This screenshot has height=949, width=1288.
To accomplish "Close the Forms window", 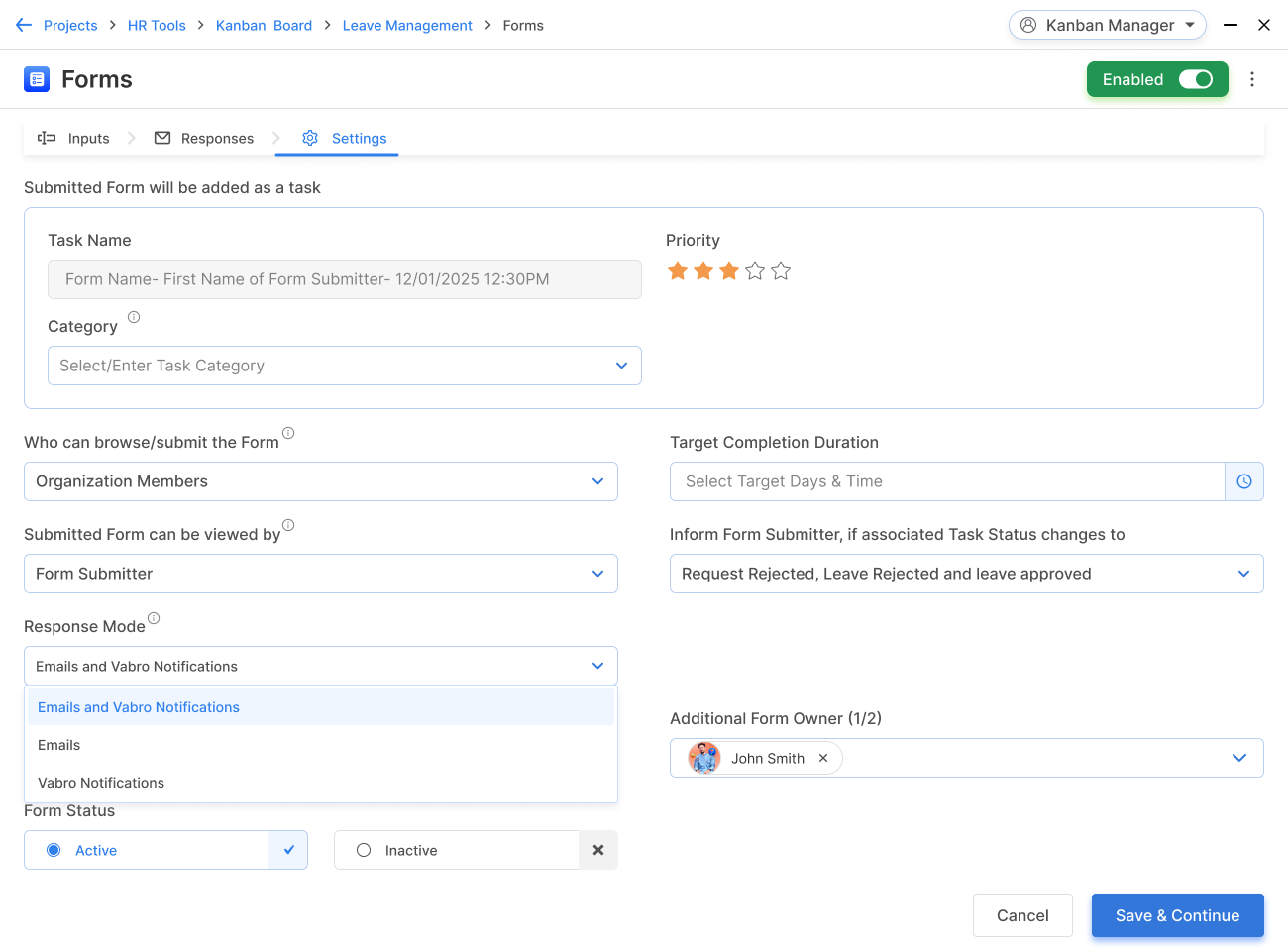I will (x=1264, y=25).
